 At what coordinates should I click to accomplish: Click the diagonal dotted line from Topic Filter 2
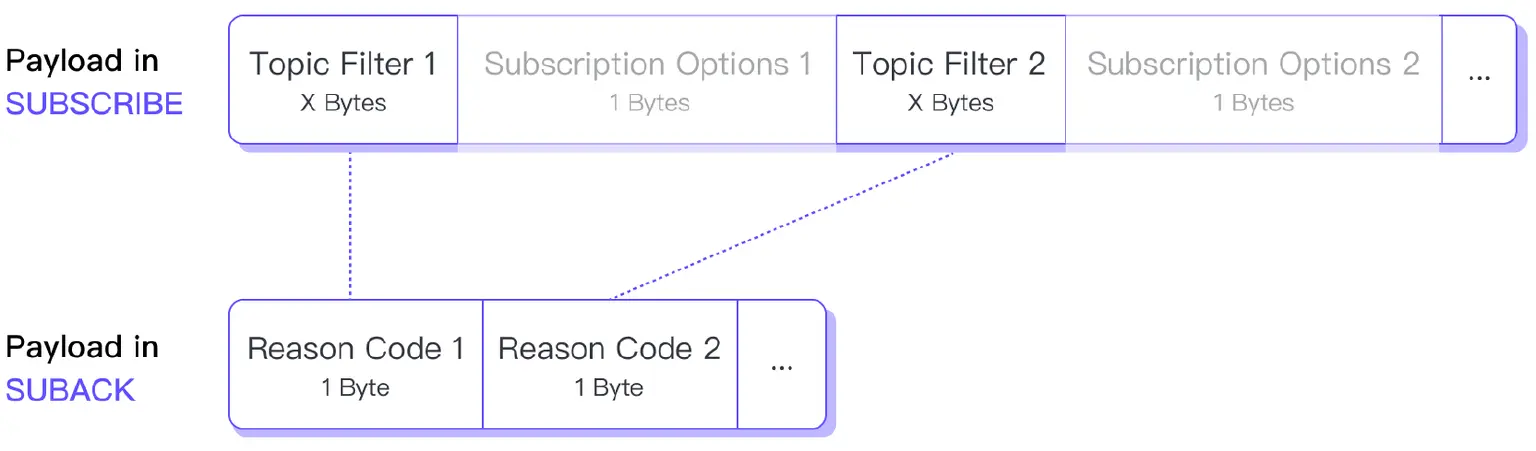point(780,226)
